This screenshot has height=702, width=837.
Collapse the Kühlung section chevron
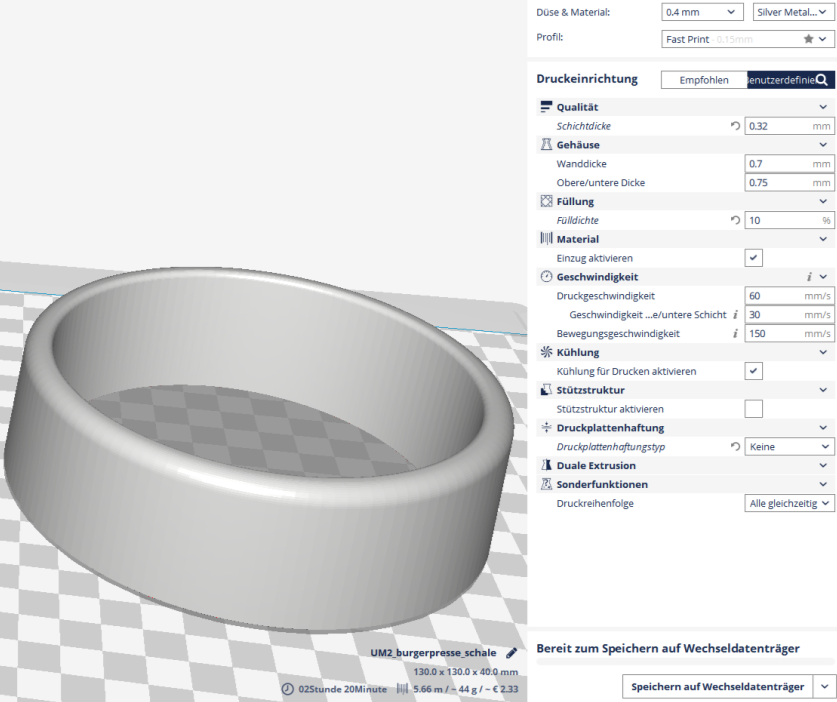tap(823, 352)
